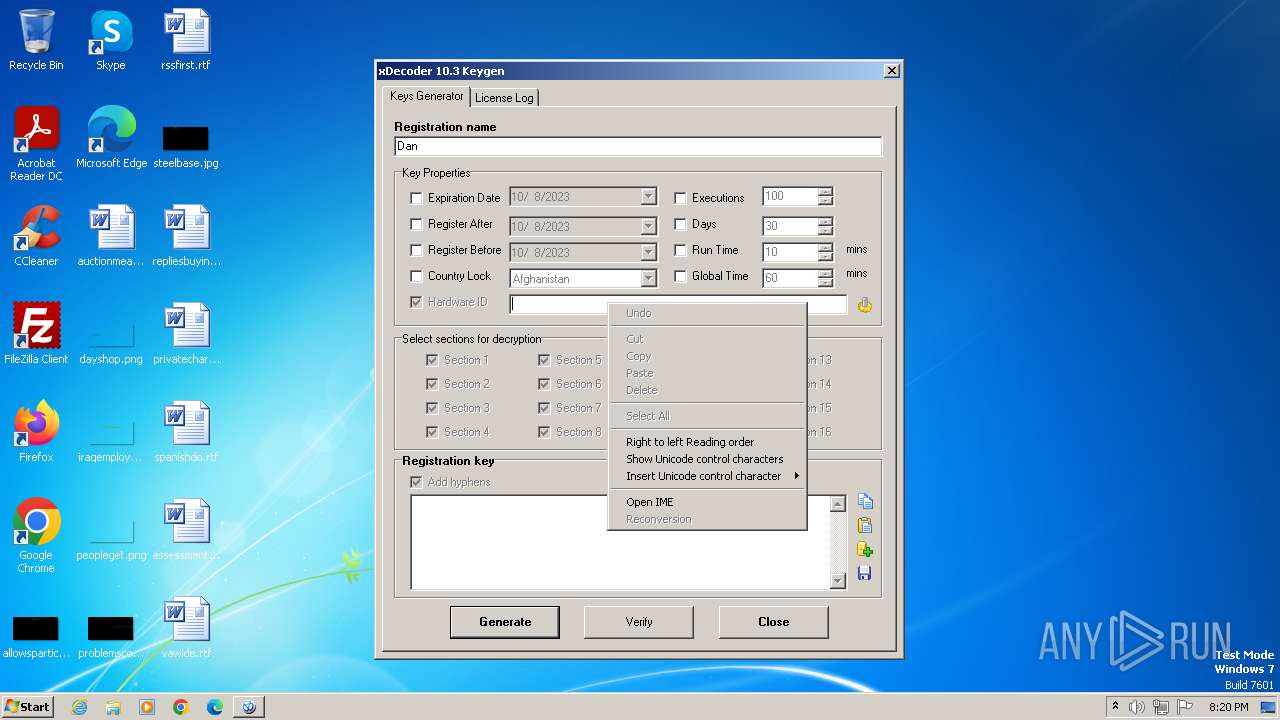This screenshot has height=720, width=1280.
Task: Toggle the Section 5 checkbox
Action: [545, 360]
